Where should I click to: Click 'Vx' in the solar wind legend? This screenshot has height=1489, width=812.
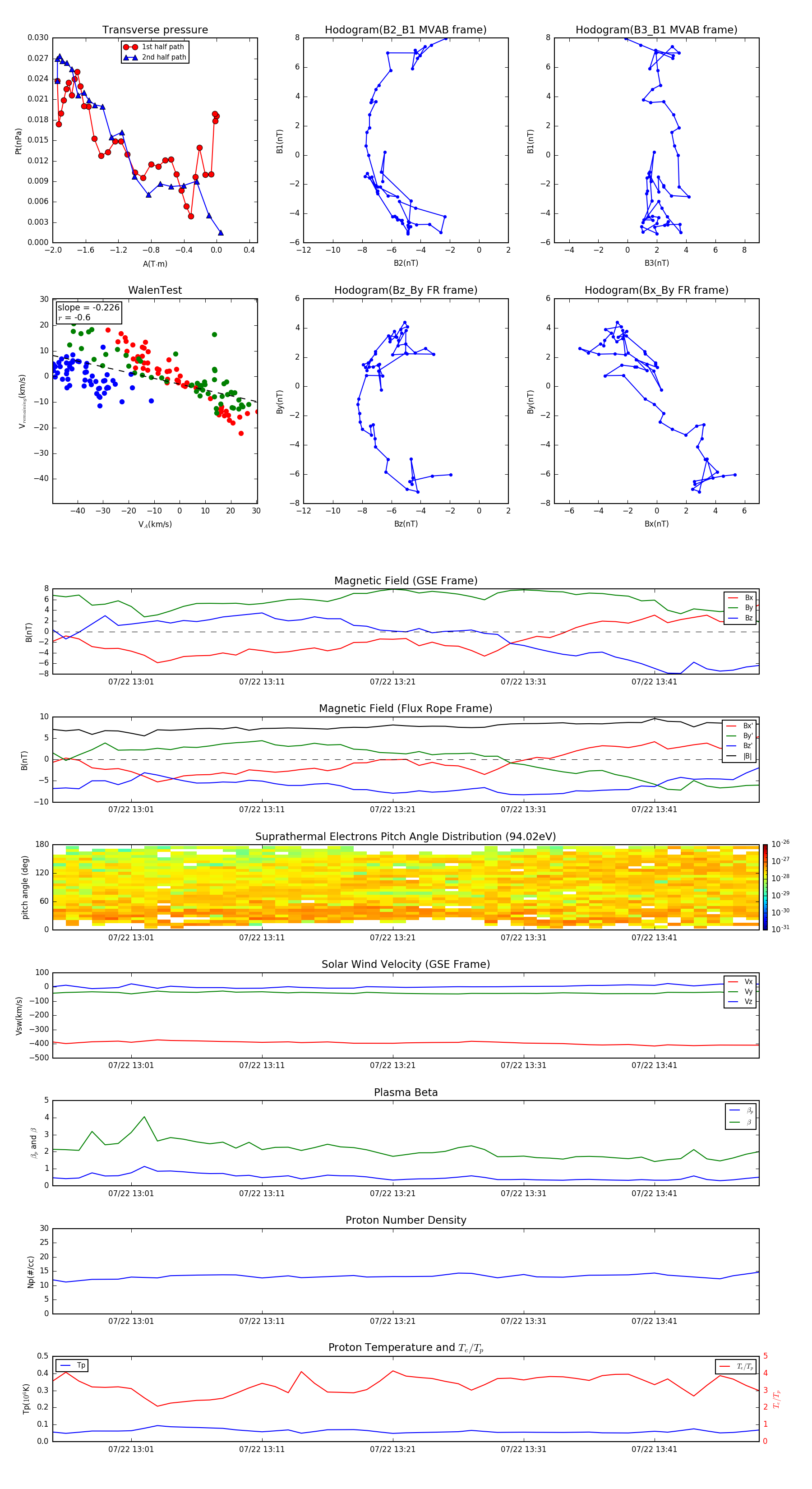click(748, 981)
